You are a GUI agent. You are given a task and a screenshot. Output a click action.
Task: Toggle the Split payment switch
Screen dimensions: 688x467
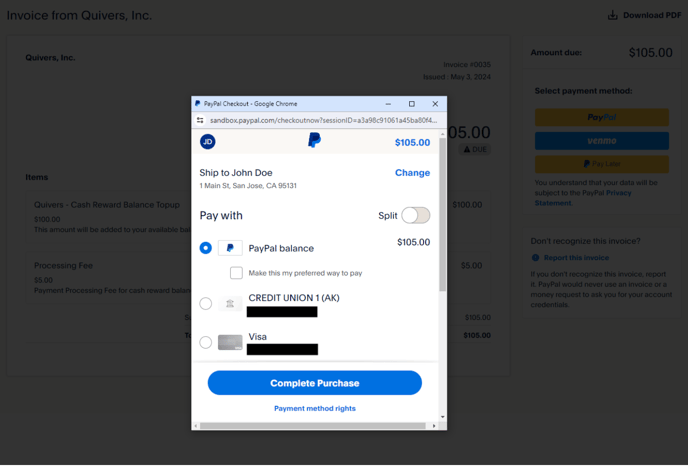[416, 216]
